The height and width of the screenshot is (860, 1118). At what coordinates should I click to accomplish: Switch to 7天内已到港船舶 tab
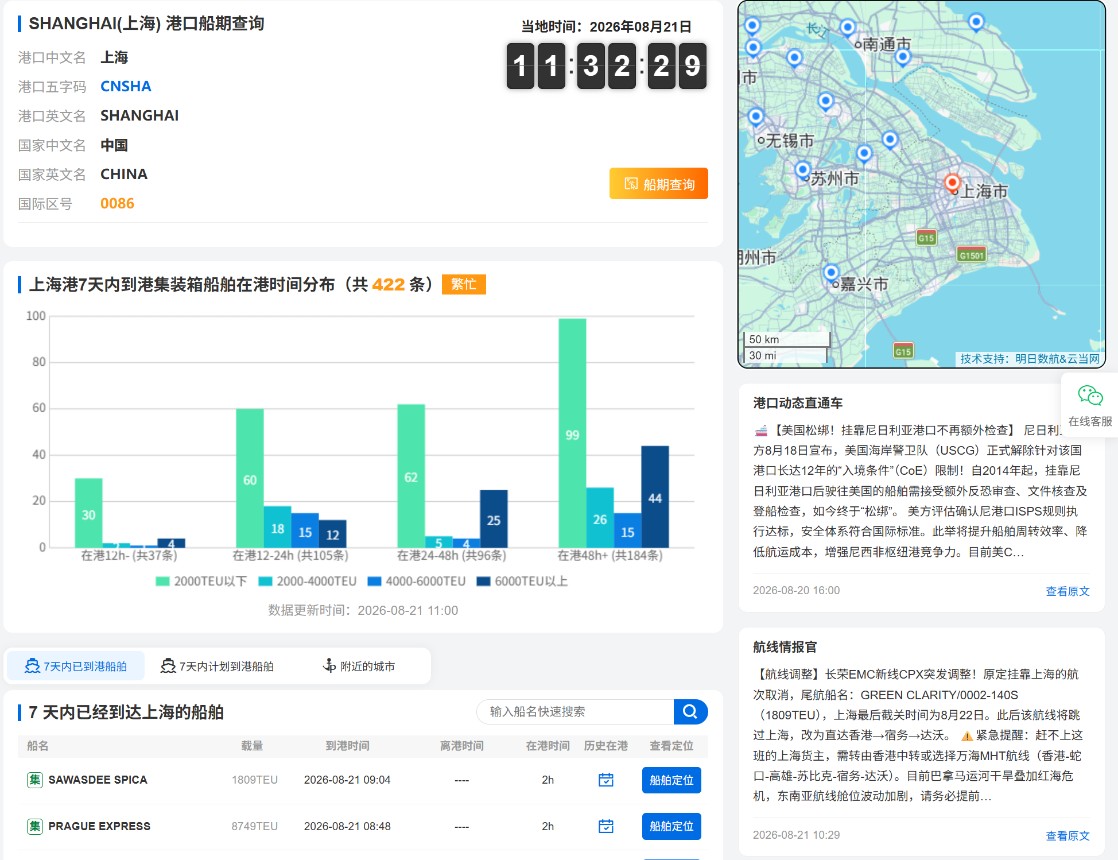click(x=76, y=666)
